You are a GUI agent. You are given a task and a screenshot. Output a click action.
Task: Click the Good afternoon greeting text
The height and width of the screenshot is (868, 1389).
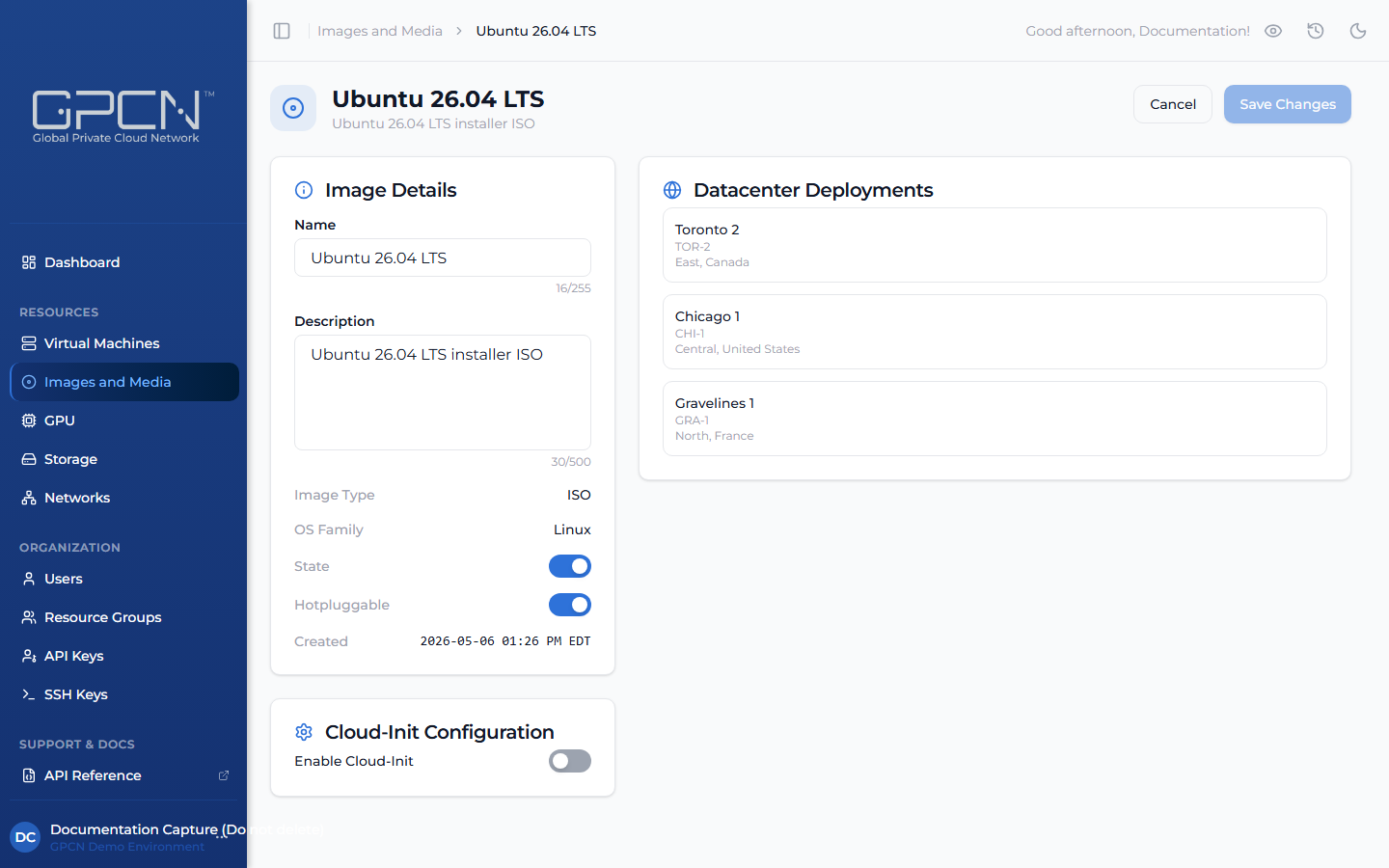1138,31
